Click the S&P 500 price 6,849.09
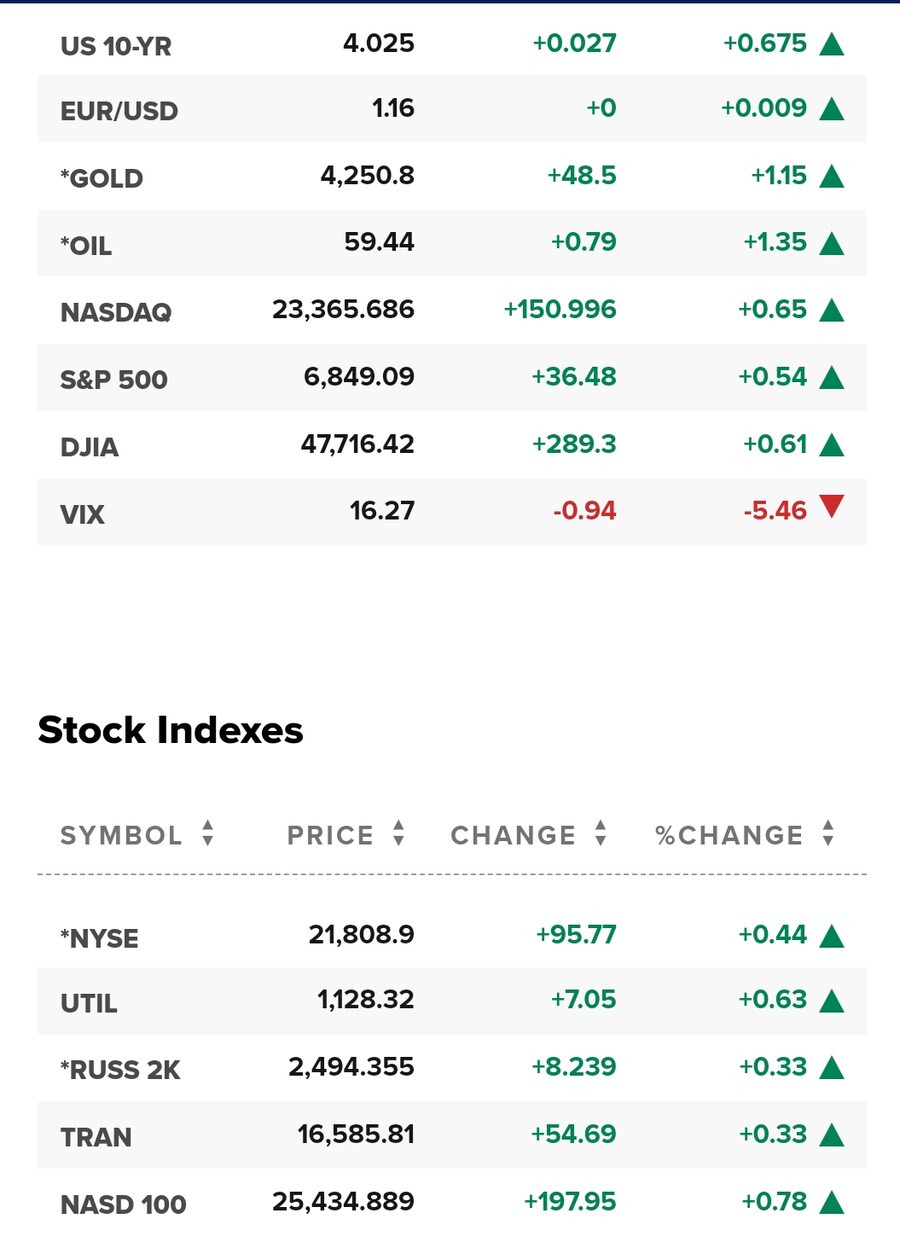The width and height of the screenshot is (900, 1242). [x=359, y=377]
